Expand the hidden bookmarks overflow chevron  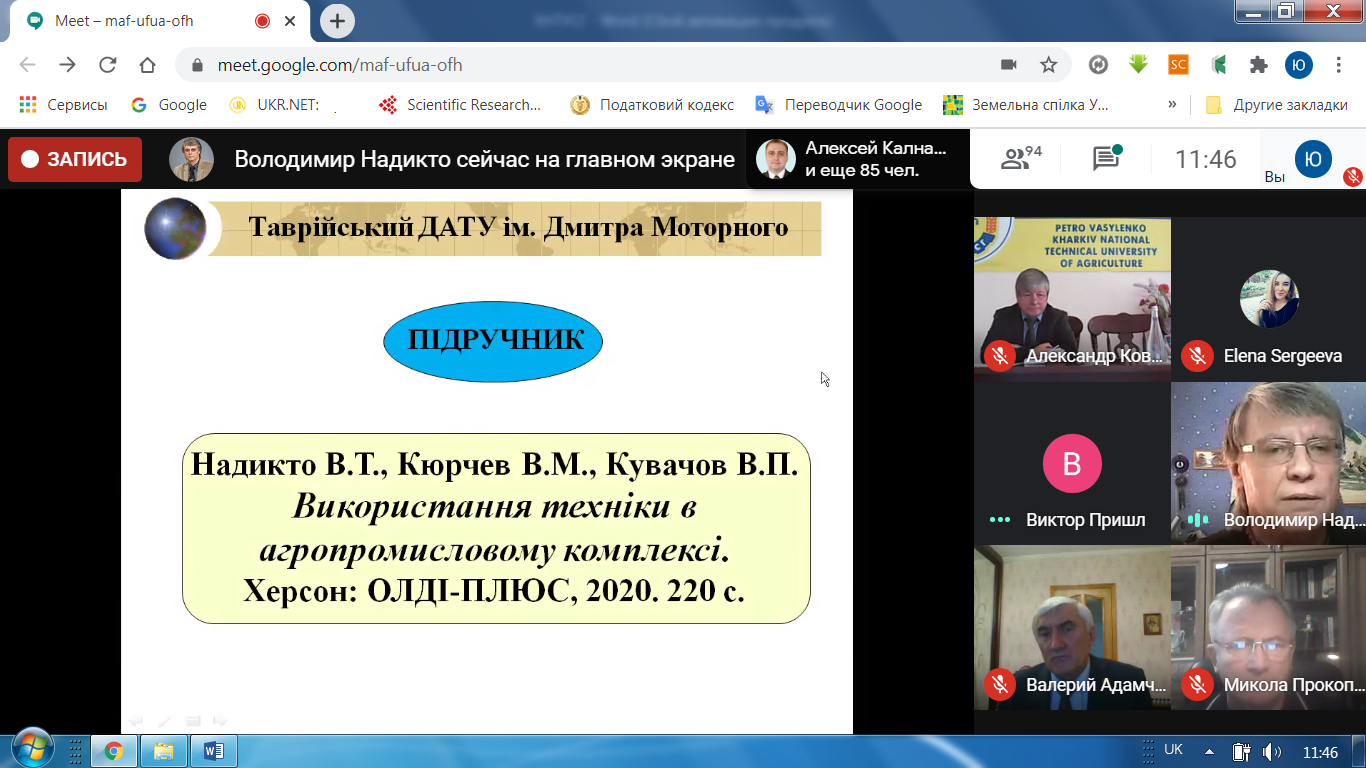(x=1172, y=104)
